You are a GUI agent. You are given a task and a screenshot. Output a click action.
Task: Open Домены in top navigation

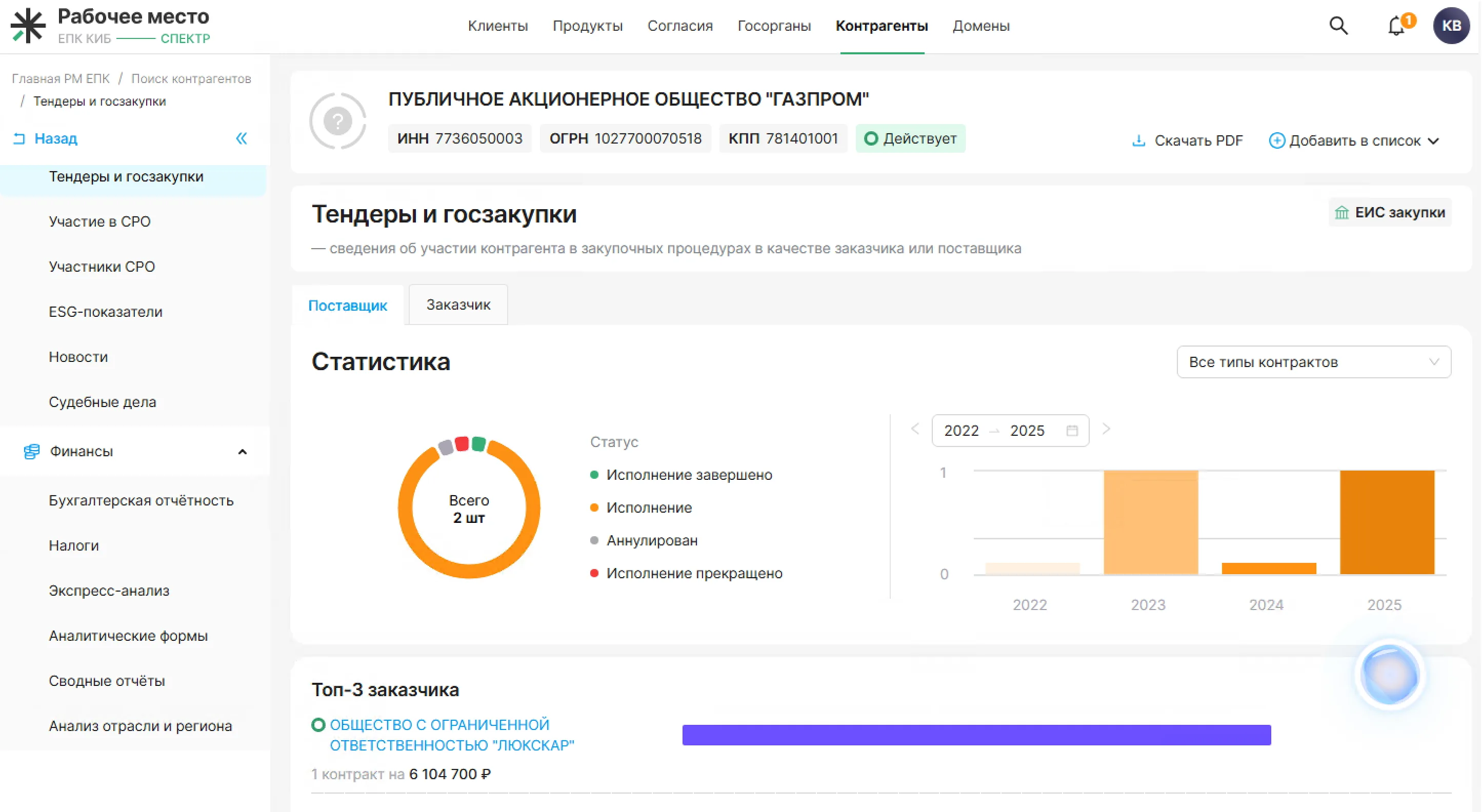click(x=981, y=26)
